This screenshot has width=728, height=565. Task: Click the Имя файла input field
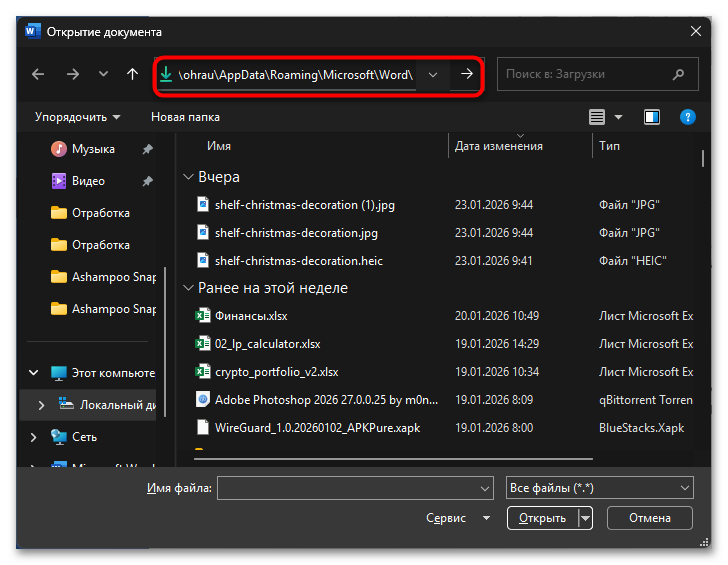(354, 488)
